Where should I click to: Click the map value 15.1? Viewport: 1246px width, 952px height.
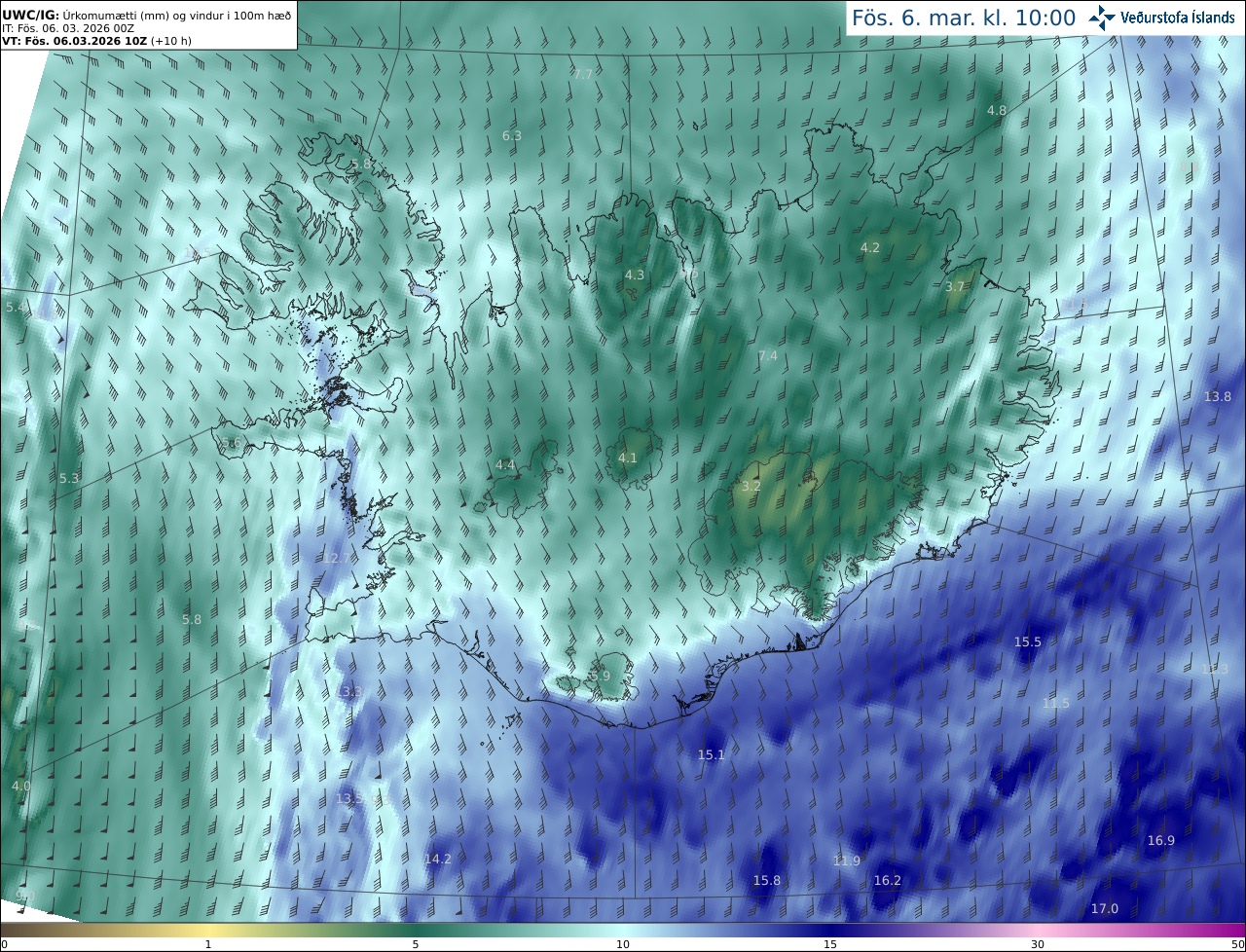[712, 754]
